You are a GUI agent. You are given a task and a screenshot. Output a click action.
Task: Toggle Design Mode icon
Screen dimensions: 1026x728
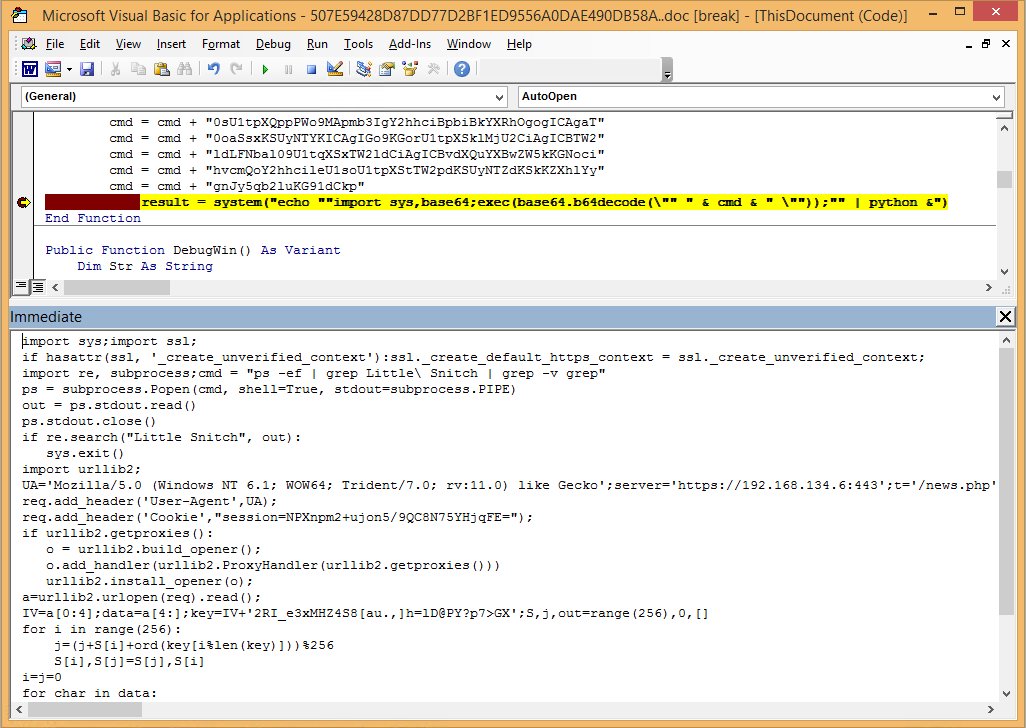pos(335,69)
